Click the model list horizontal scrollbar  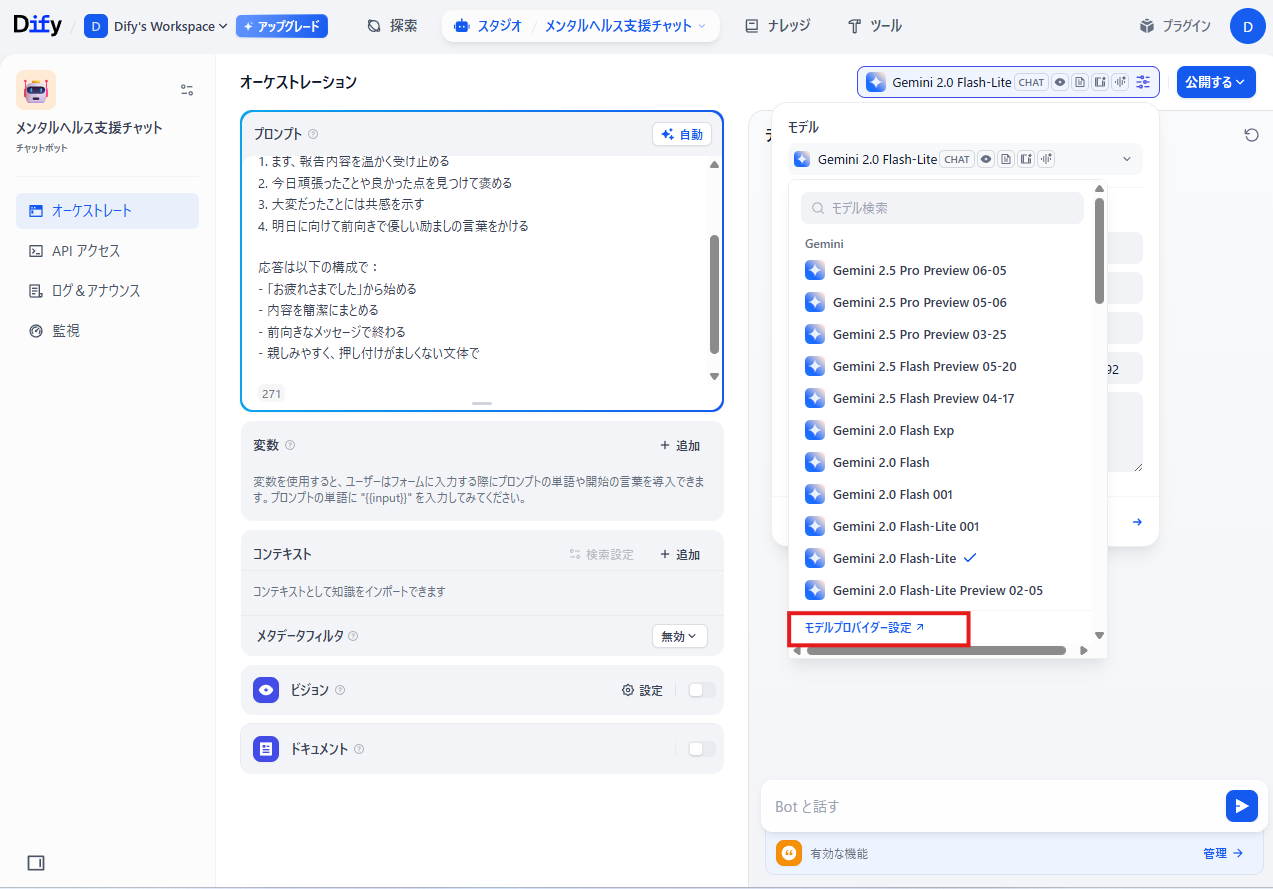pyautogui.click(x=936, y=651)
